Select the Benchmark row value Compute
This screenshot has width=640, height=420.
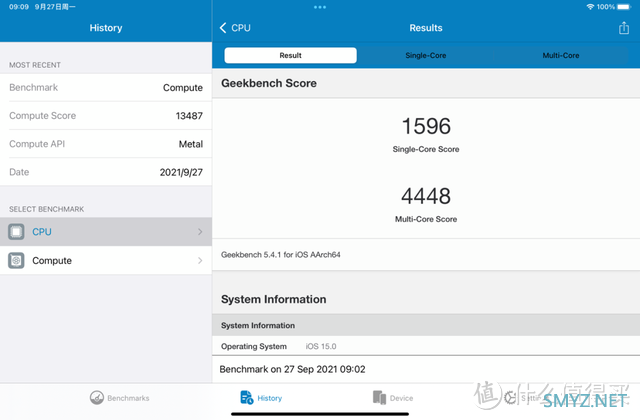[x=183, y=88]
